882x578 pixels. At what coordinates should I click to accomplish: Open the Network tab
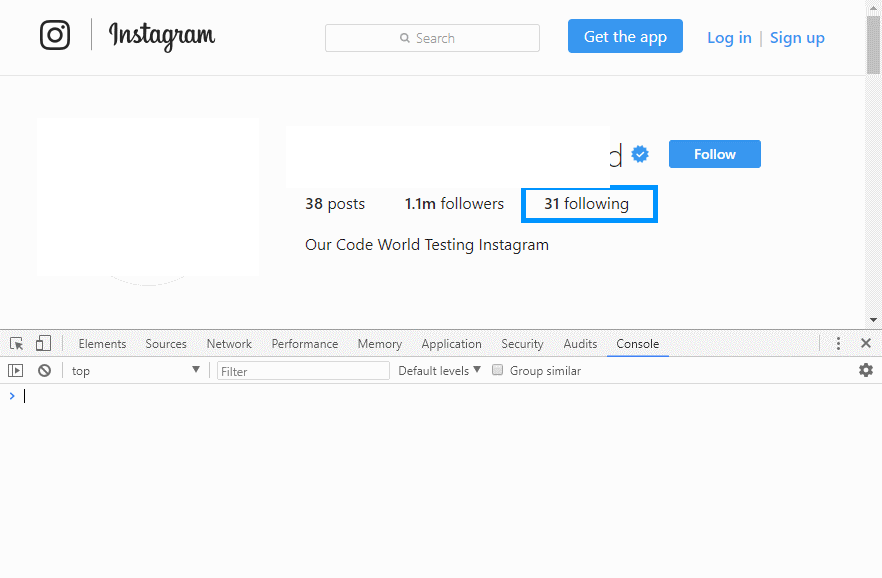(229, 344)
